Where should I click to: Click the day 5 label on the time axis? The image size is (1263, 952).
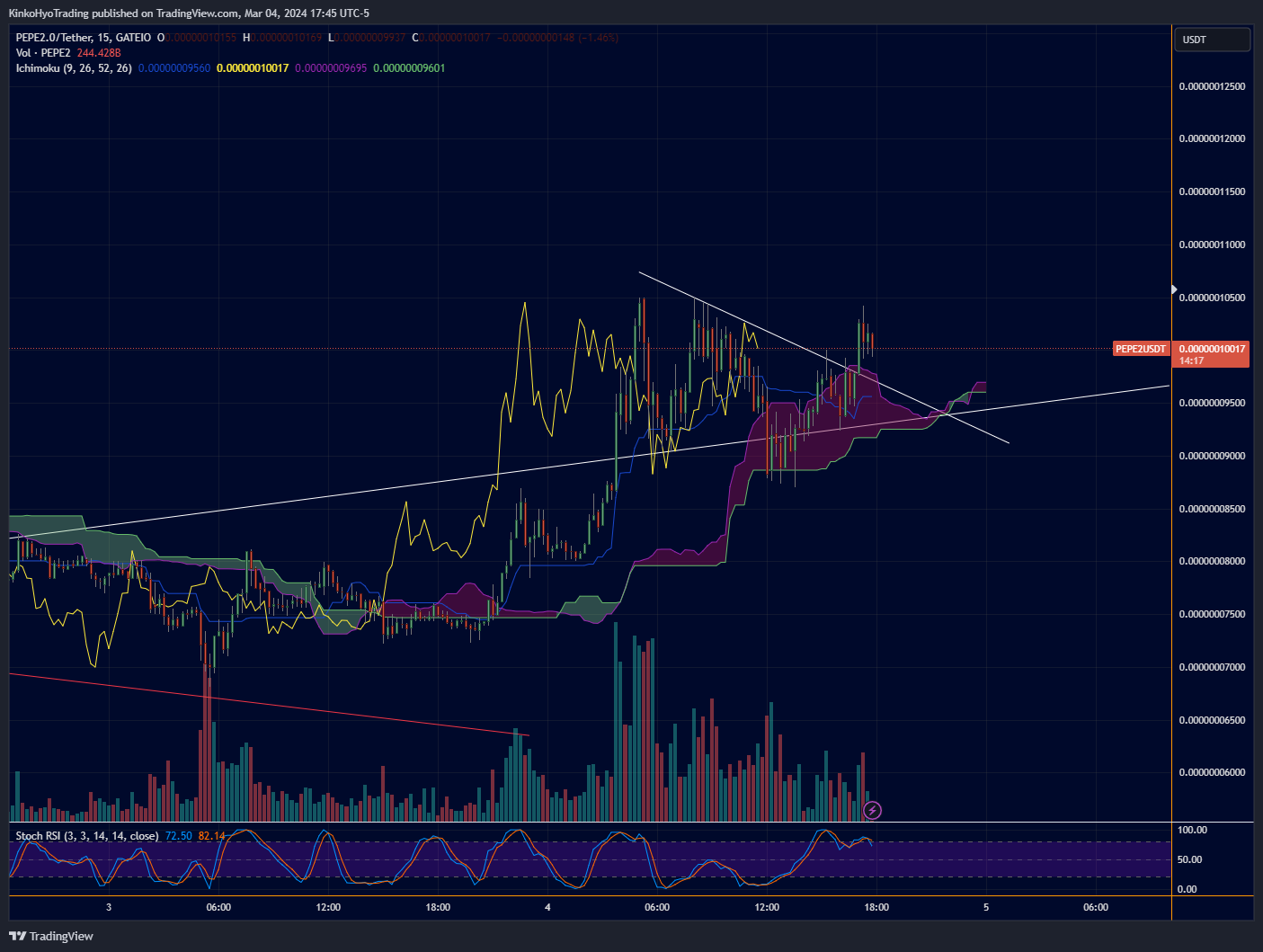click(986, 907)
